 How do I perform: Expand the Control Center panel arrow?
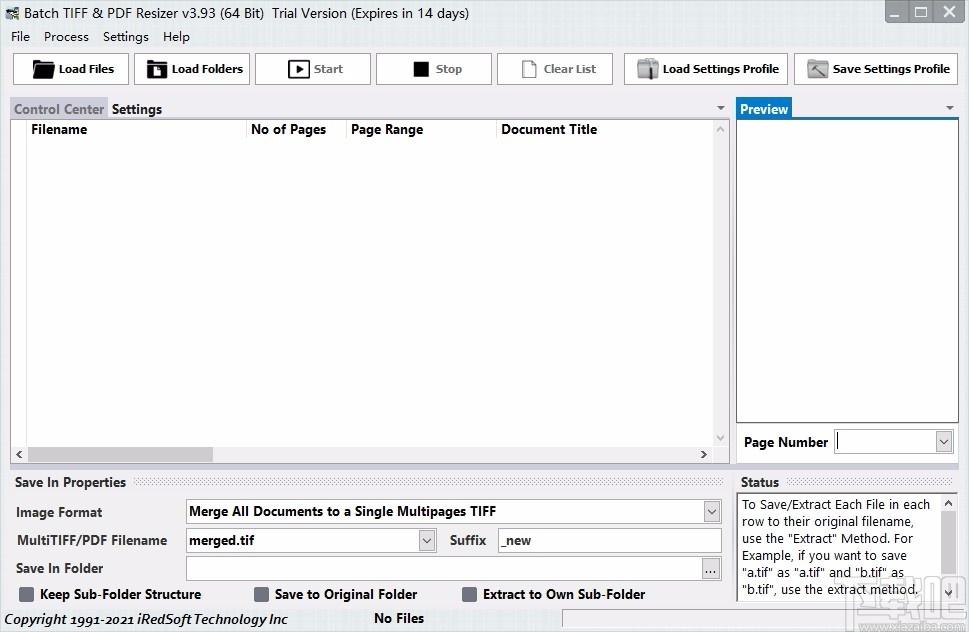[x=721, y=108]
